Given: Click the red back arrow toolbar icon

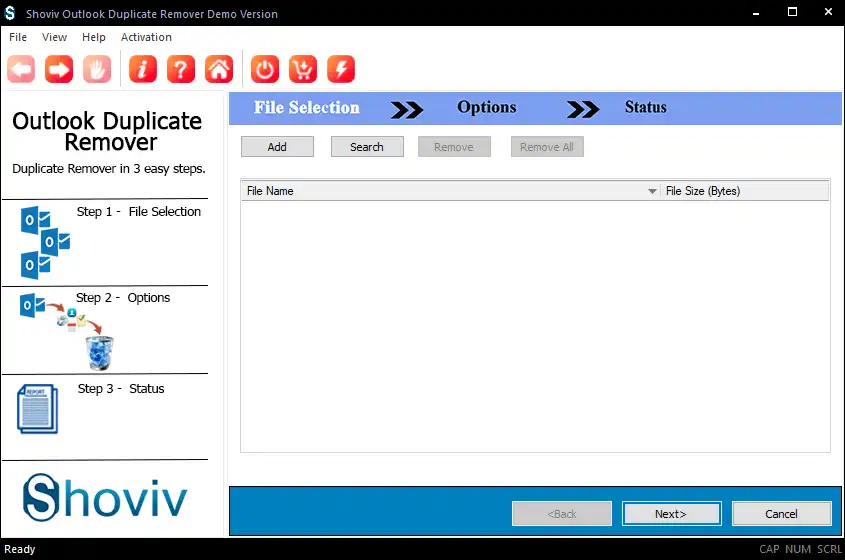Looking at the screenshot, I should click(x=21, y=69).
